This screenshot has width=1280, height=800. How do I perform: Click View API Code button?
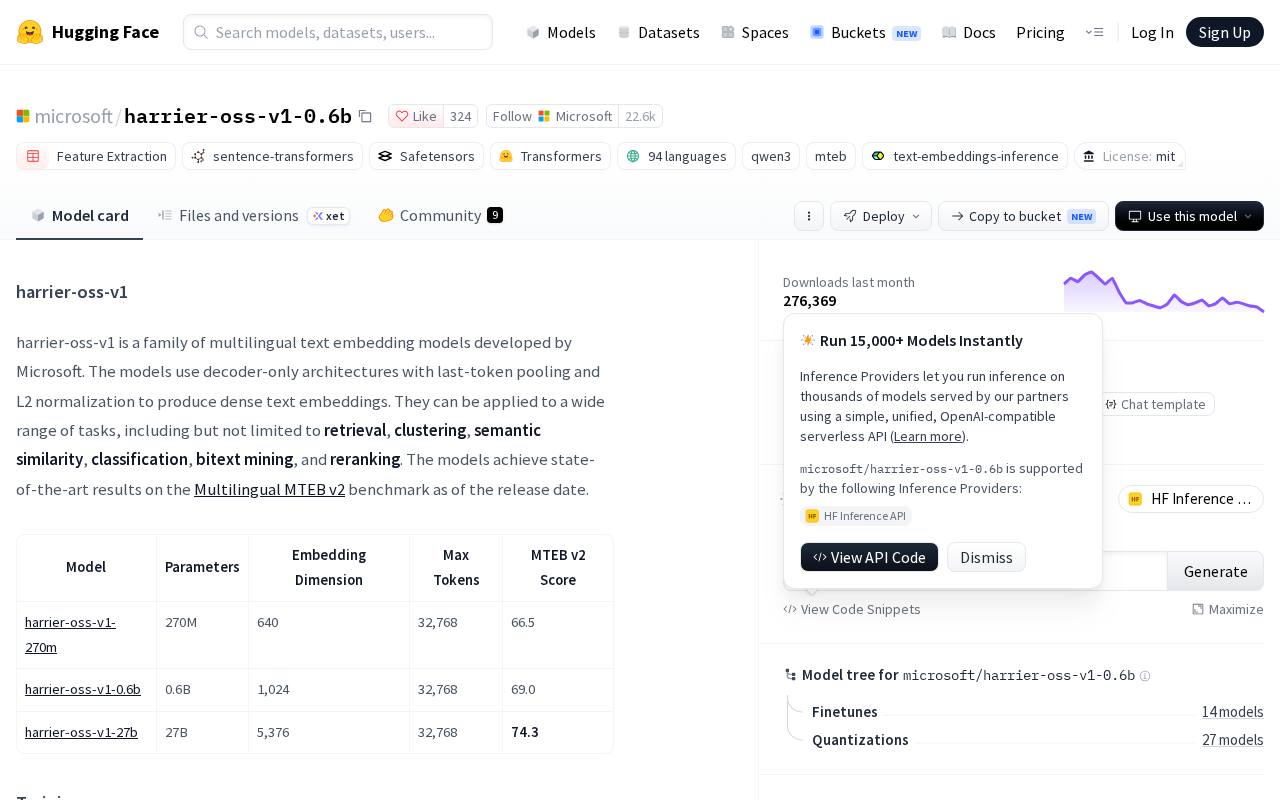(x=869, y=557)
